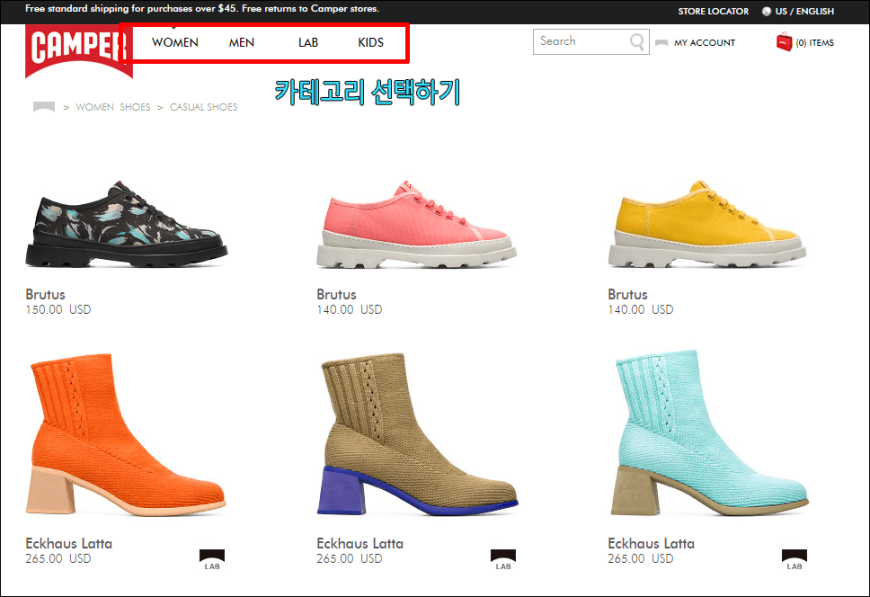Click the LAB badge on the turquoise Eckhaus Latta
Screen dimensions: 870x597
(x=794, y=559)
